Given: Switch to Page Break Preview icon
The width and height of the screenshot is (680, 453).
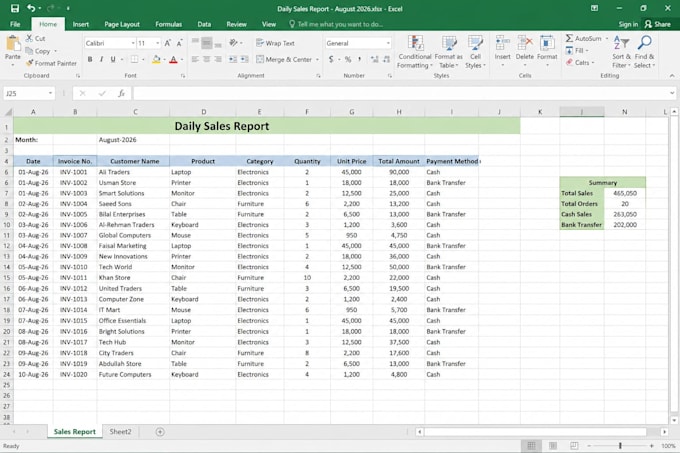Looking at the screenshot, I should click(574, 446).
